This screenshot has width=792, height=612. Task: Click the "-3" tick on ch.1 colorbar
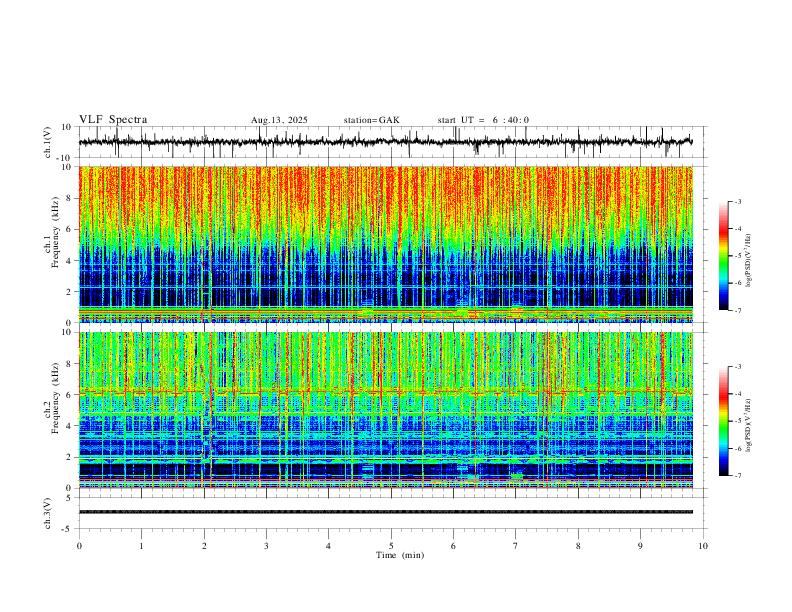pos(738,201)
